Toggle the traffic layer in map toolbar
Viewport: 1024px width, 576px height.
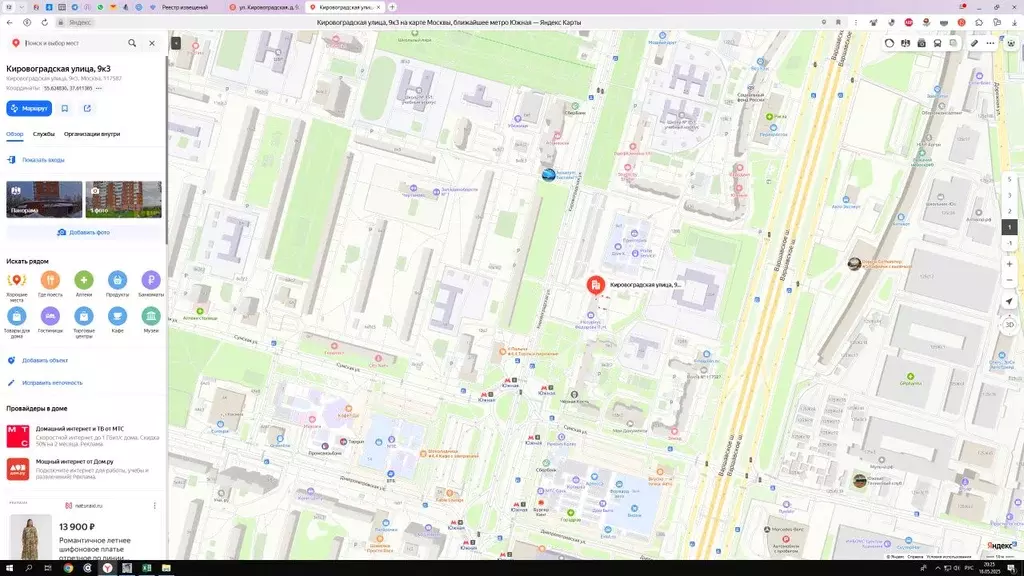coord(889,43)
